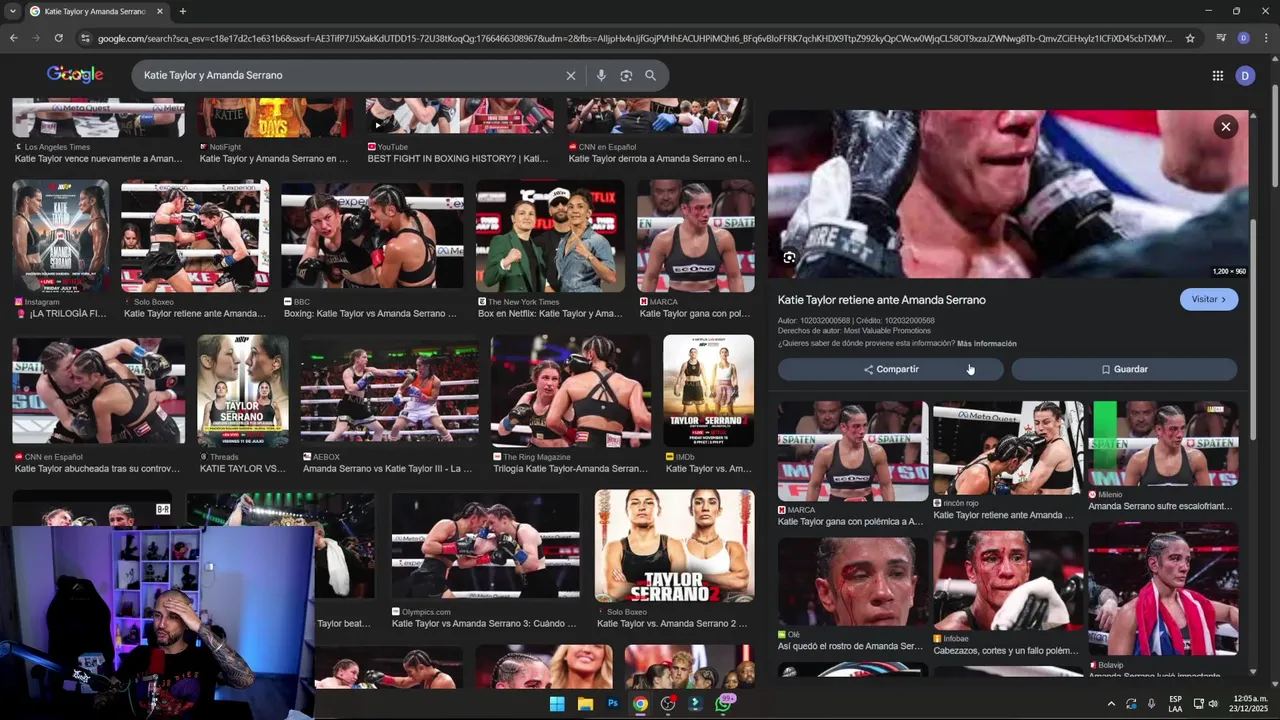Image resolution: width=1280 pixels, height=720 pixels.
Task: Go back with browser back arrow
Action: click(13, 38)
